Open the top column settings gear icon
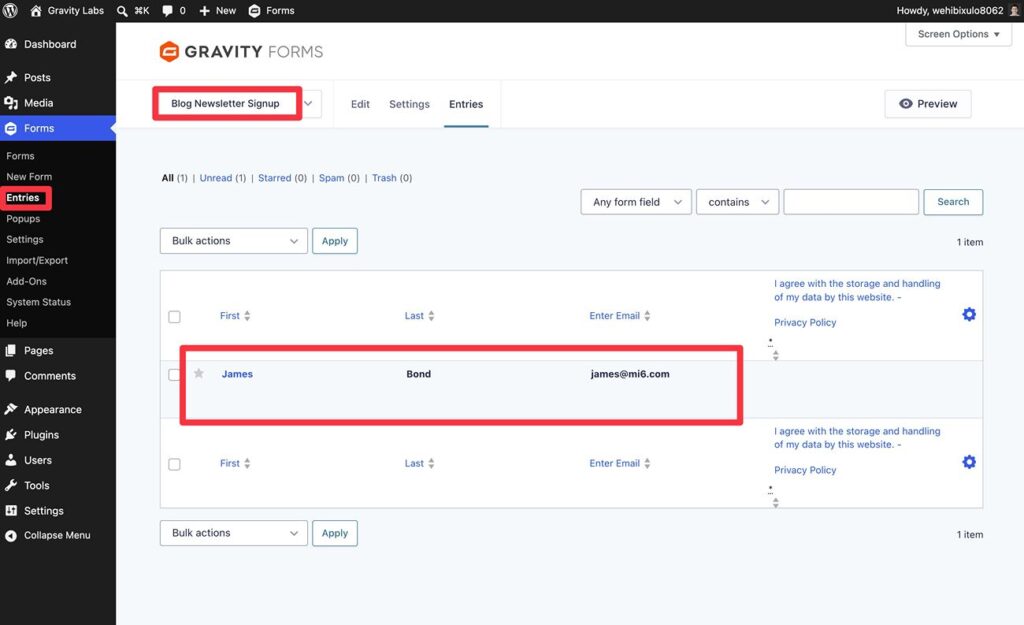 point(969,314)
